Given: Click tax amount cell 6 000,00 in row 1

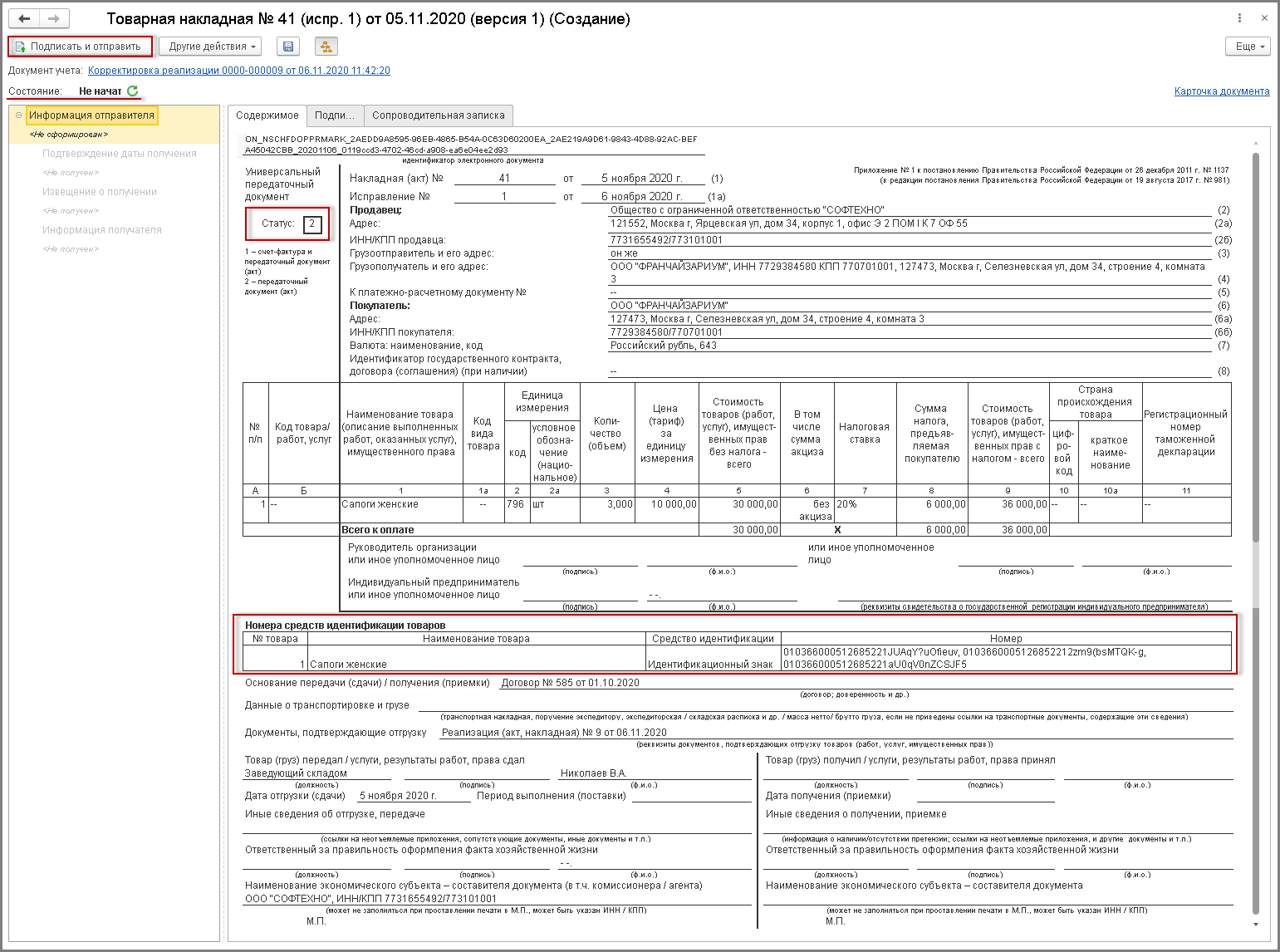Looking at the screenshot, I should [933, 510].
